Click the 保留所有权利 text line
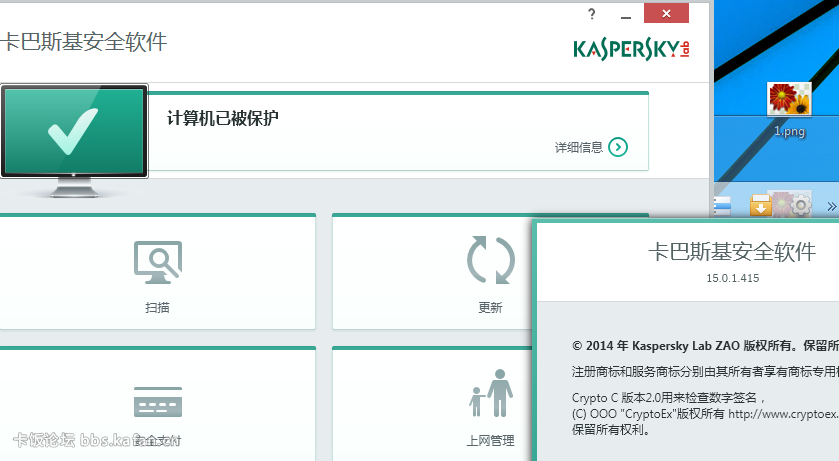This screenshot has height=461, width=839. pos(611,429)
